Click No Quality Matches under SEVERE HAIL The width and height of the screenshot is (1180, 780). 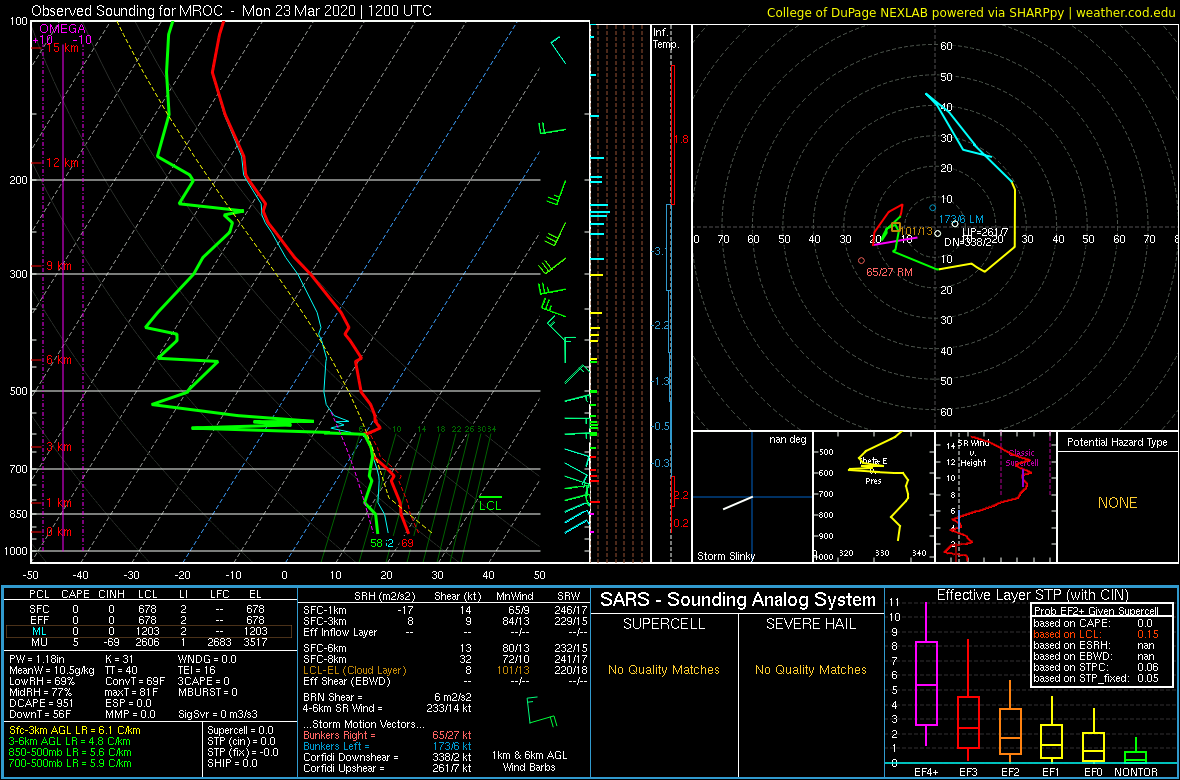pos(810,669)
